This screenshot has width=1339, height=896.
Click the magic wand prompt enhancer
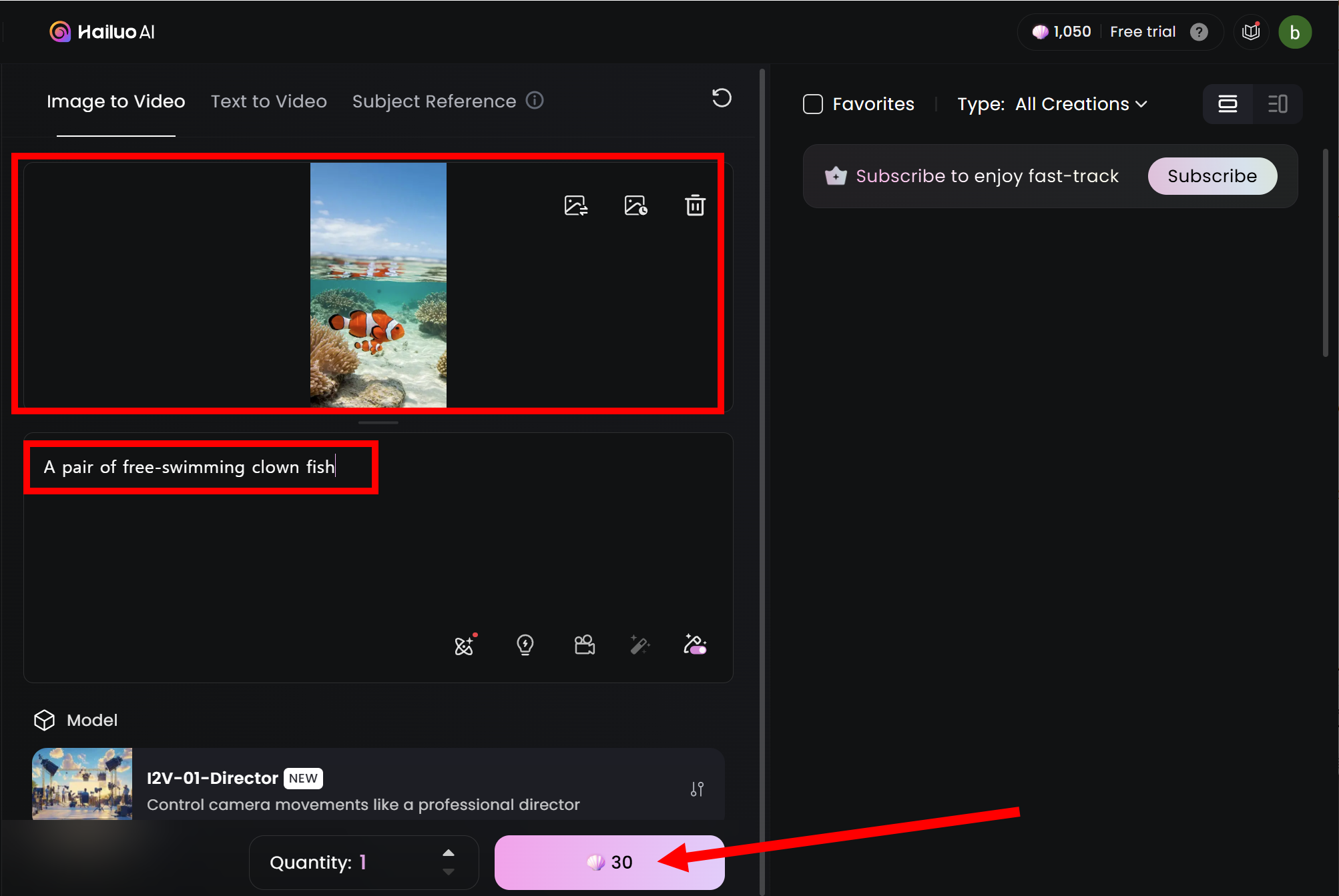click(x=639, y=644)
